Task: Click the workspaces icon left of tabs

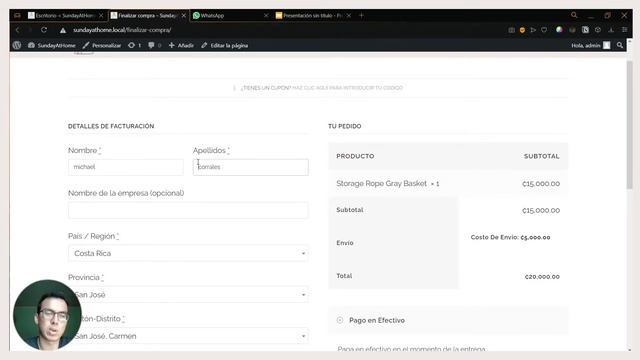Action: [x=18, y=16]
